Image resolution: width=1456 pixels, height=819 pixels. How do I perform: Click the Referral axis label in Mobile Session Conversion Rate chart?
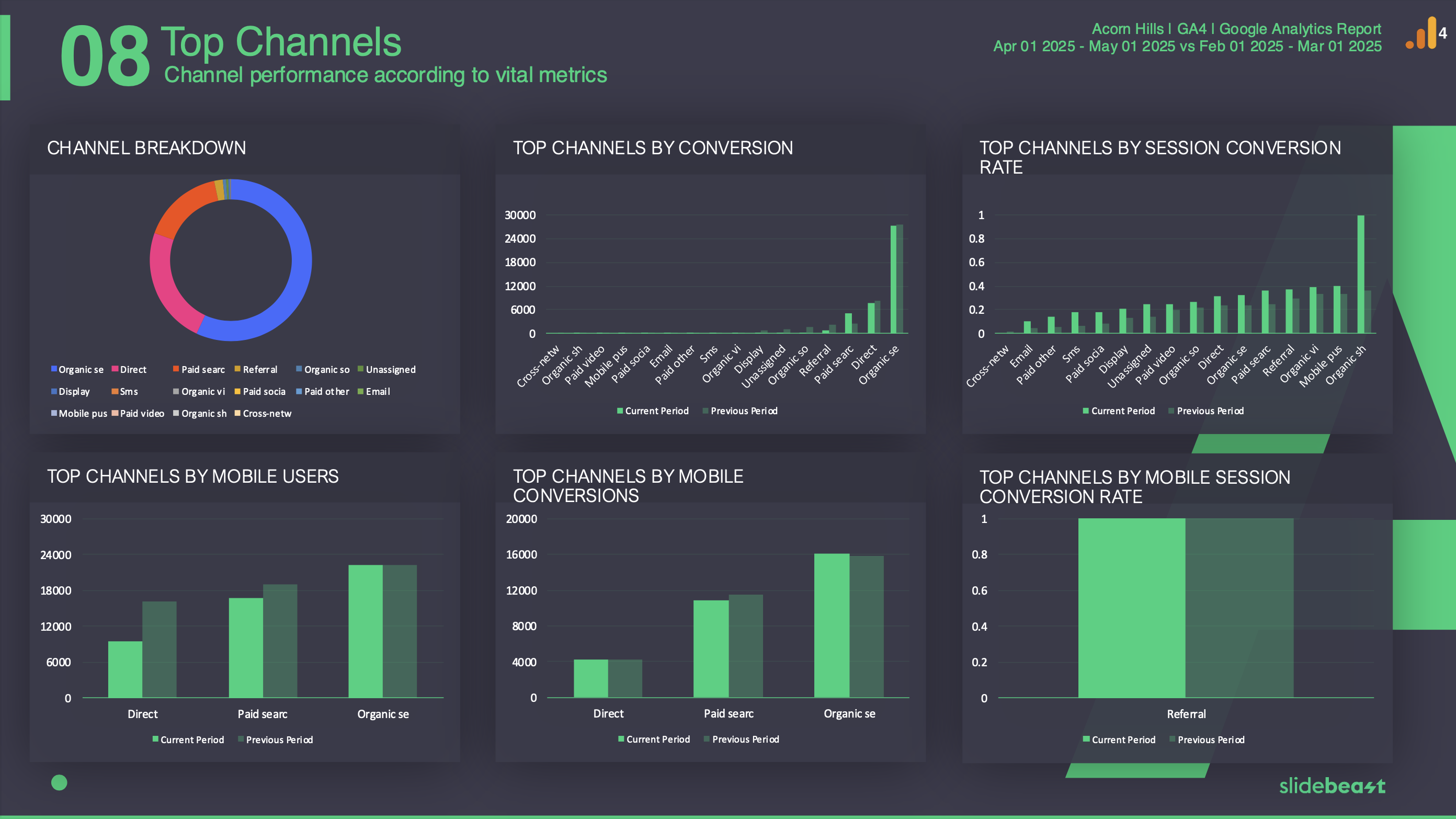pos(1186,714)
